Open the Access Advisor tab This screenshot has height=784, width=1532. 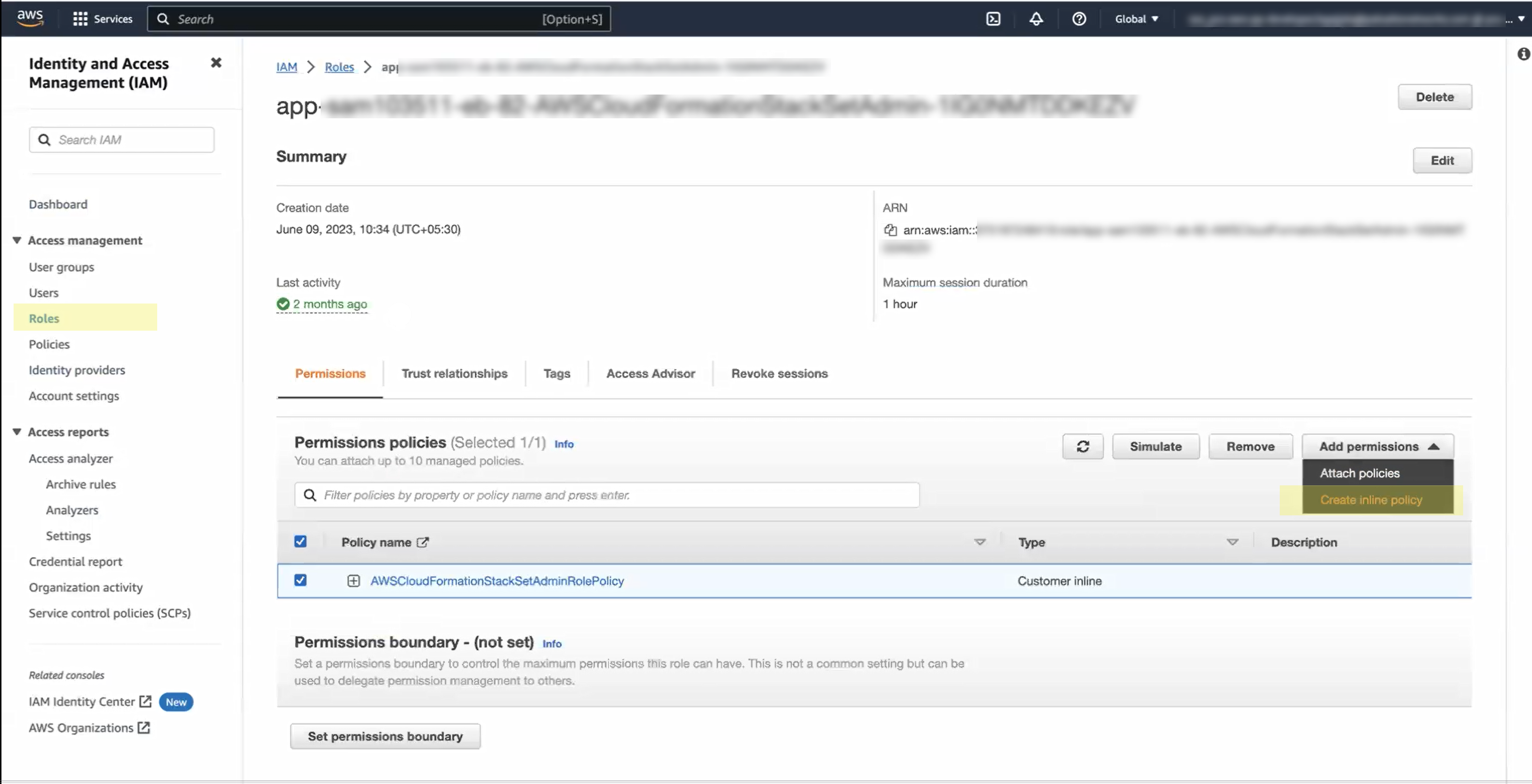pos(651,373)
